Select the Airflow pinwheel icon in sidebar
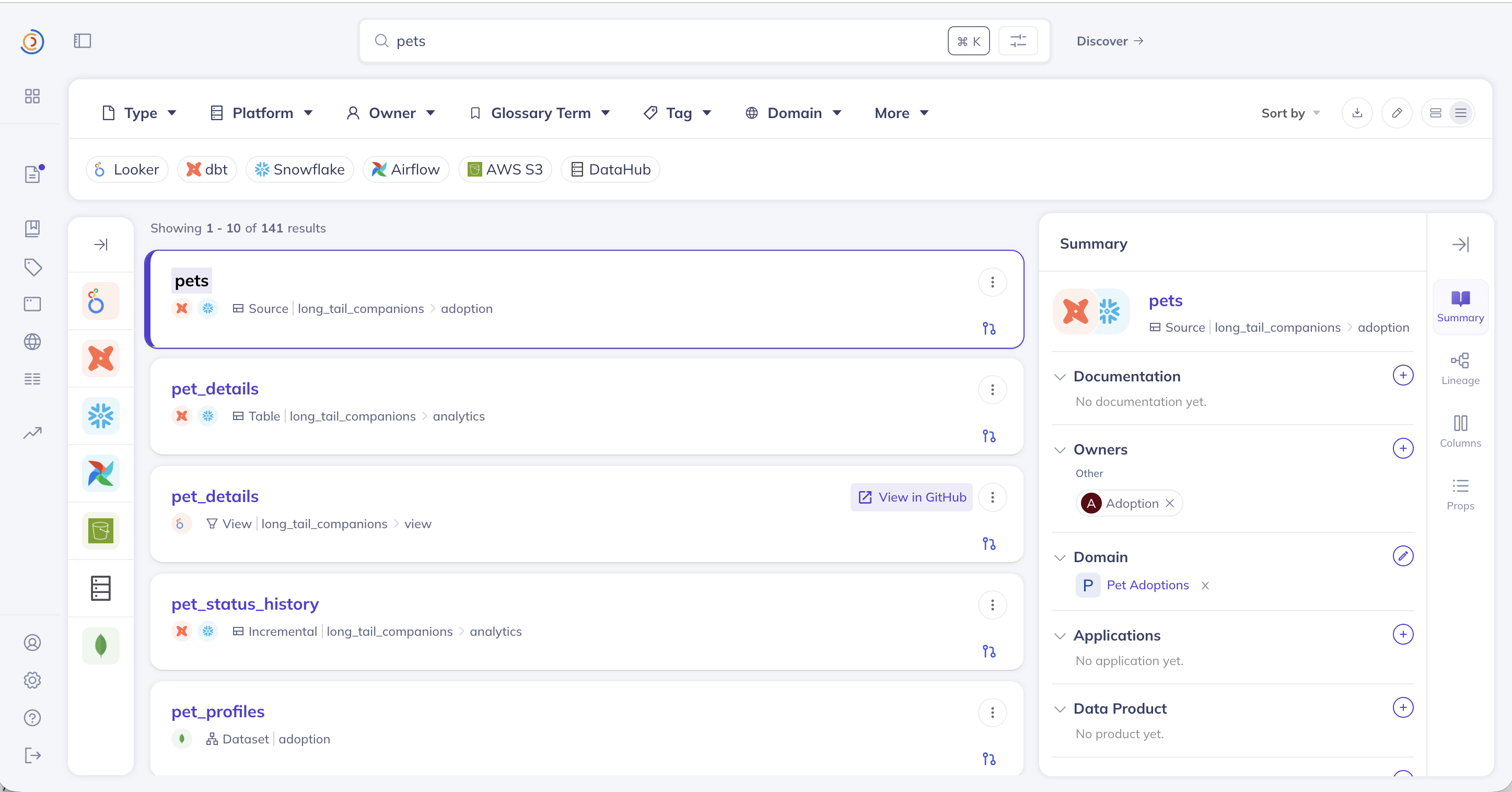Screen dimensions: 1512x792 click(100, 473)
